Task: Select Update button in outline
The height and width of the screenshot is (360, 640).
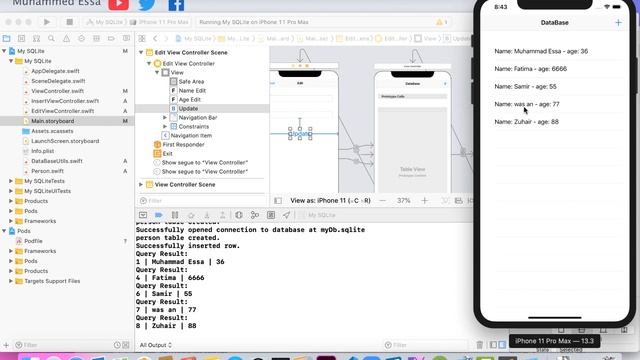Action: tap(188, 109)
